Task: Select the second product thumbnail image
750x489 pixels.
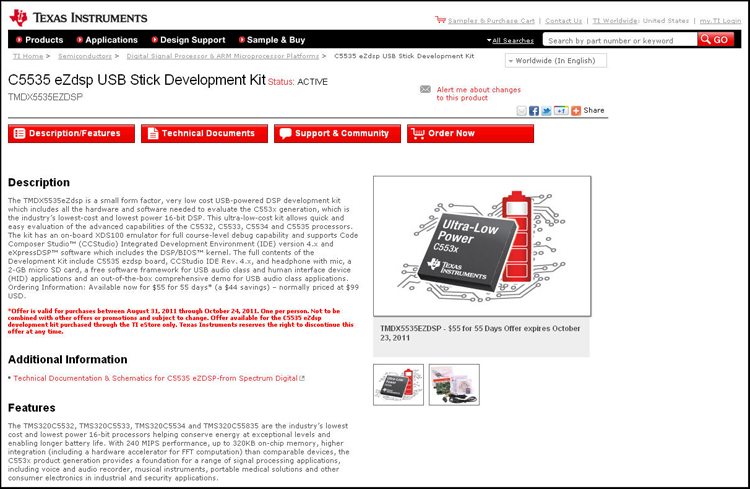Action: point(453,384)
